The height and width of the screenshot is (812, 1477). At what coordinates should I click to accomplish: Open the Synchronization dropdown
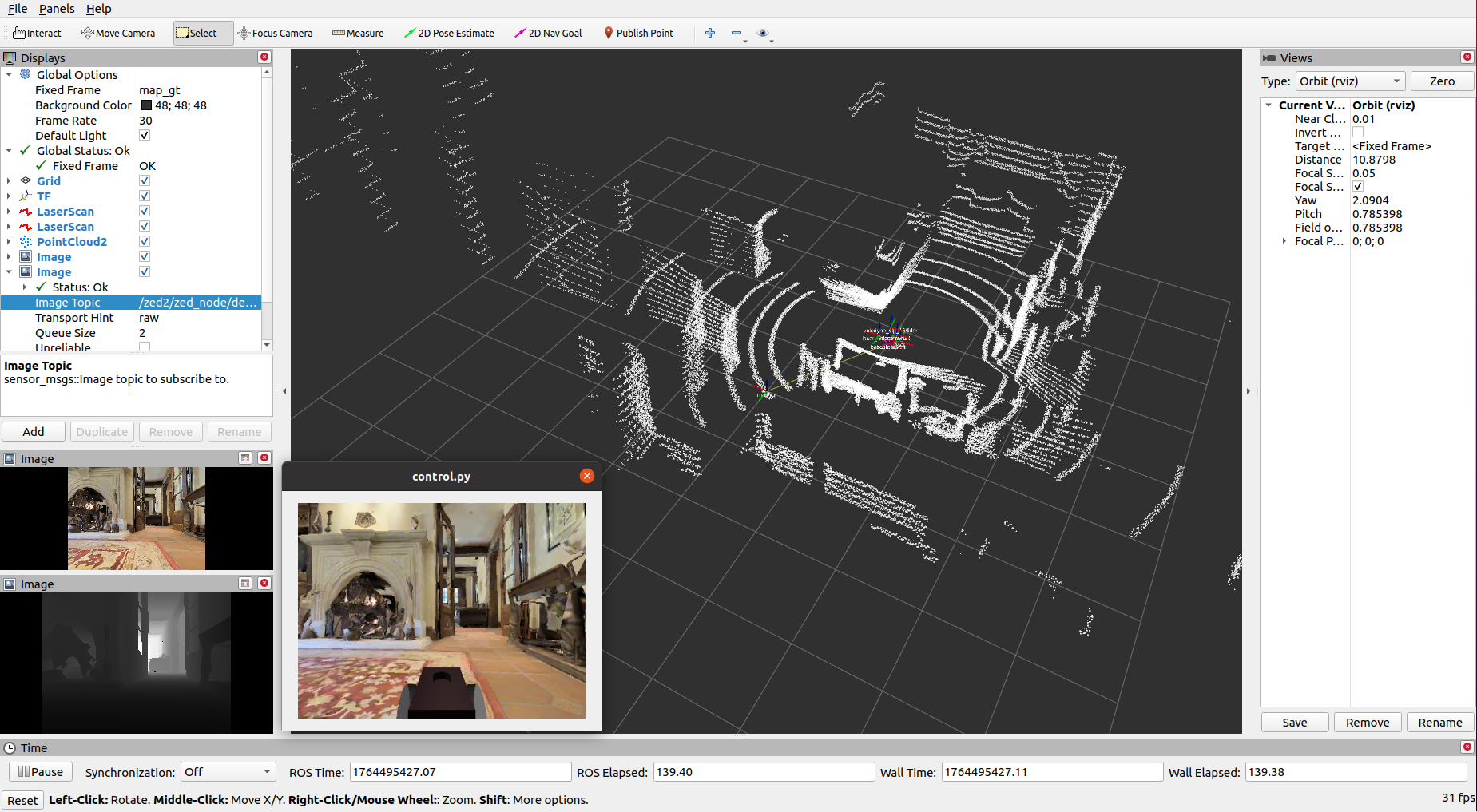point(228,772)
